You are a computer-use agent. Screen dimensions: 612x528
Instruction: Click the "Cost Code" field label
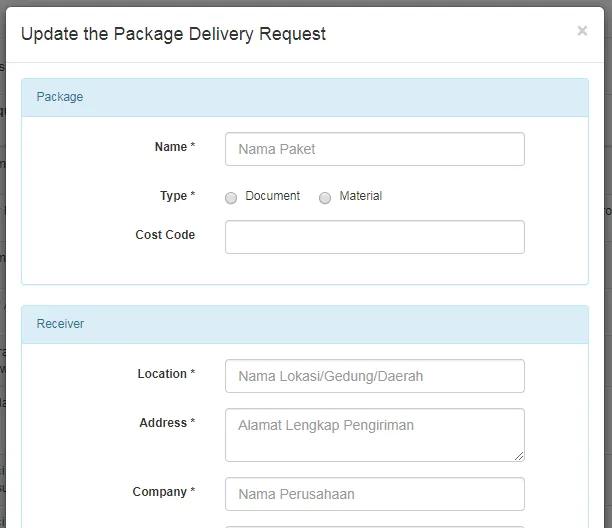coord(165,235)
